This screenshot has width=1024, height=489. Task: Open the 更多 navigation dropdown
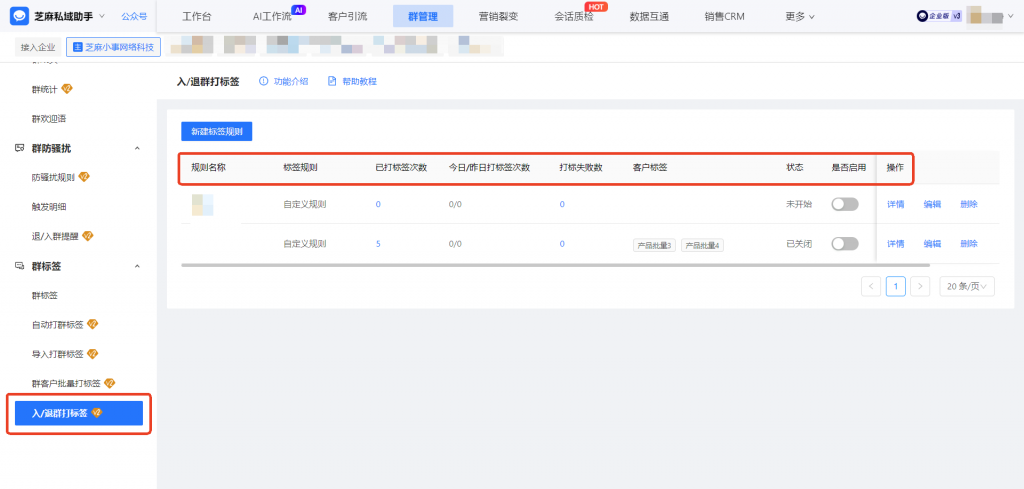(x=799, y=16)
